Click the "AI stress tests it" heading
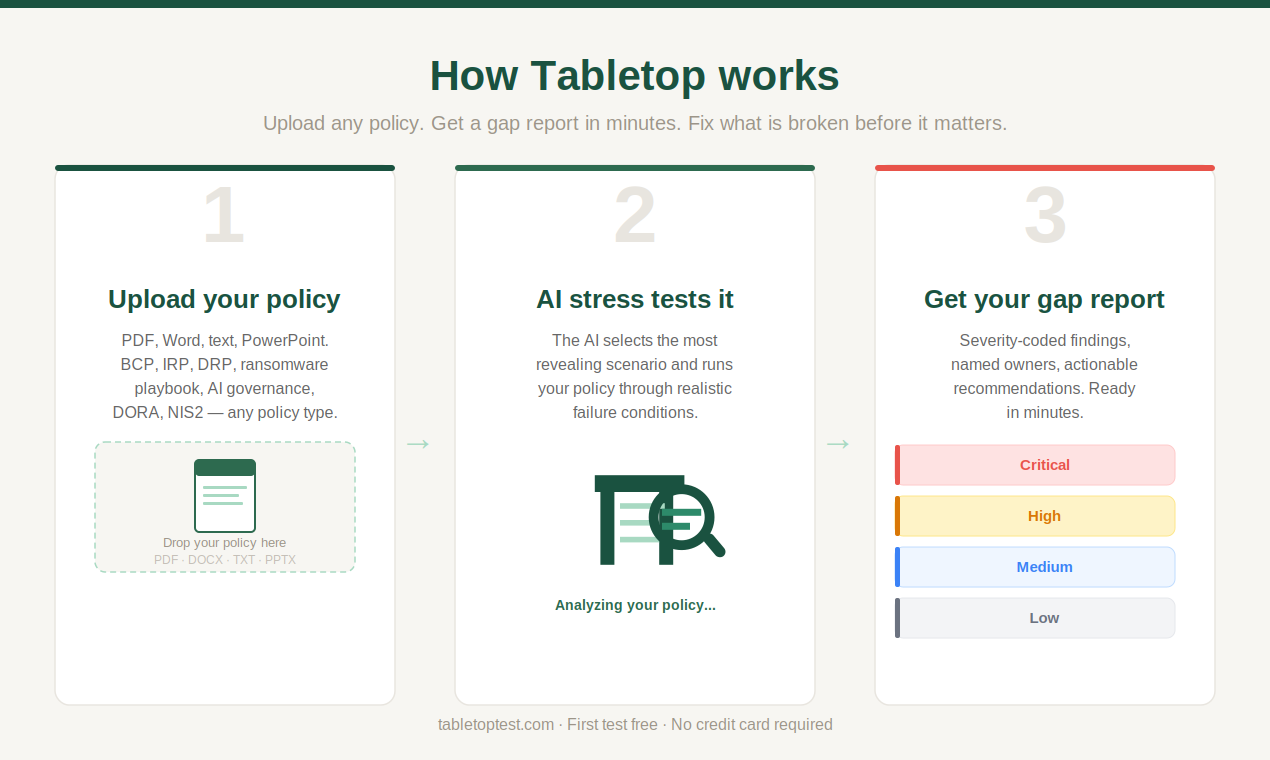The image size is (1270, 760). point(635,299)
